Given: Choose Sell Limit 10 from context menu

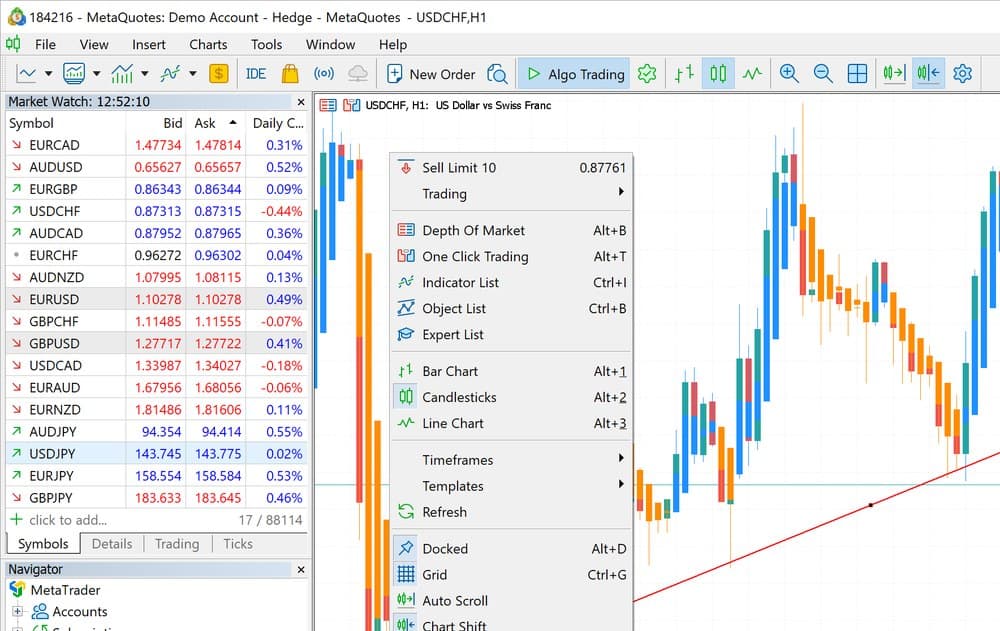Looking at the screenshot, I should pos(511,168).
